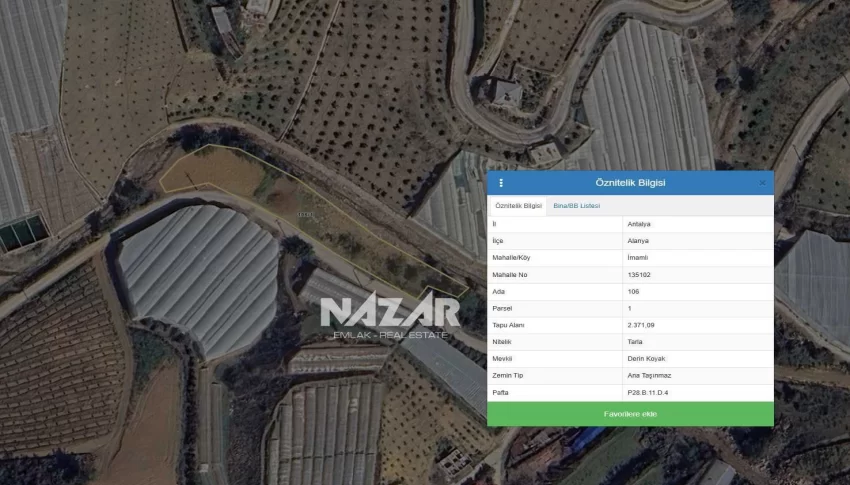850x485 pixels.
Task: Click the Favorilere ekle button
Action: [x=630, y=414]
